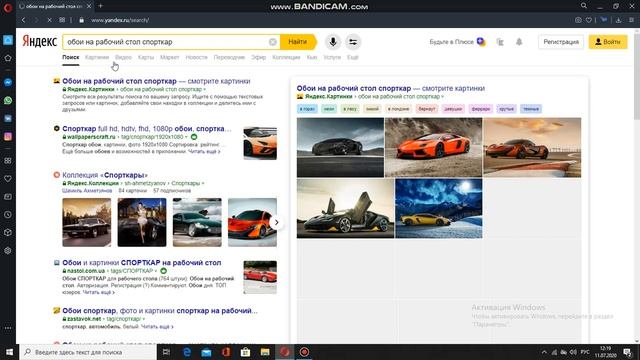Select the неон image filter tag
This screenshot has height=360, width=640.
coord(329,109)
